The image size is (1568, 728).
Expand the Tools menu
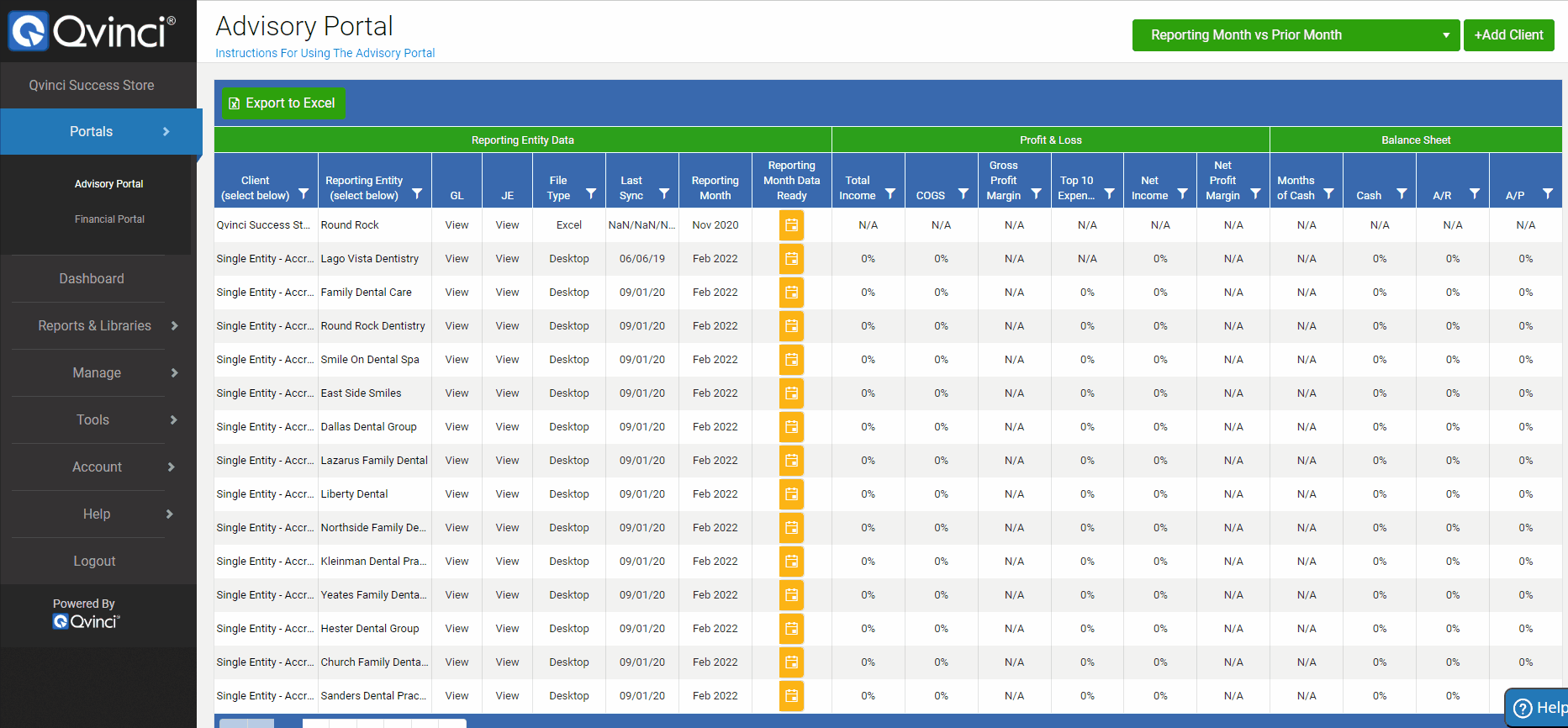click(x=98, y=420)
